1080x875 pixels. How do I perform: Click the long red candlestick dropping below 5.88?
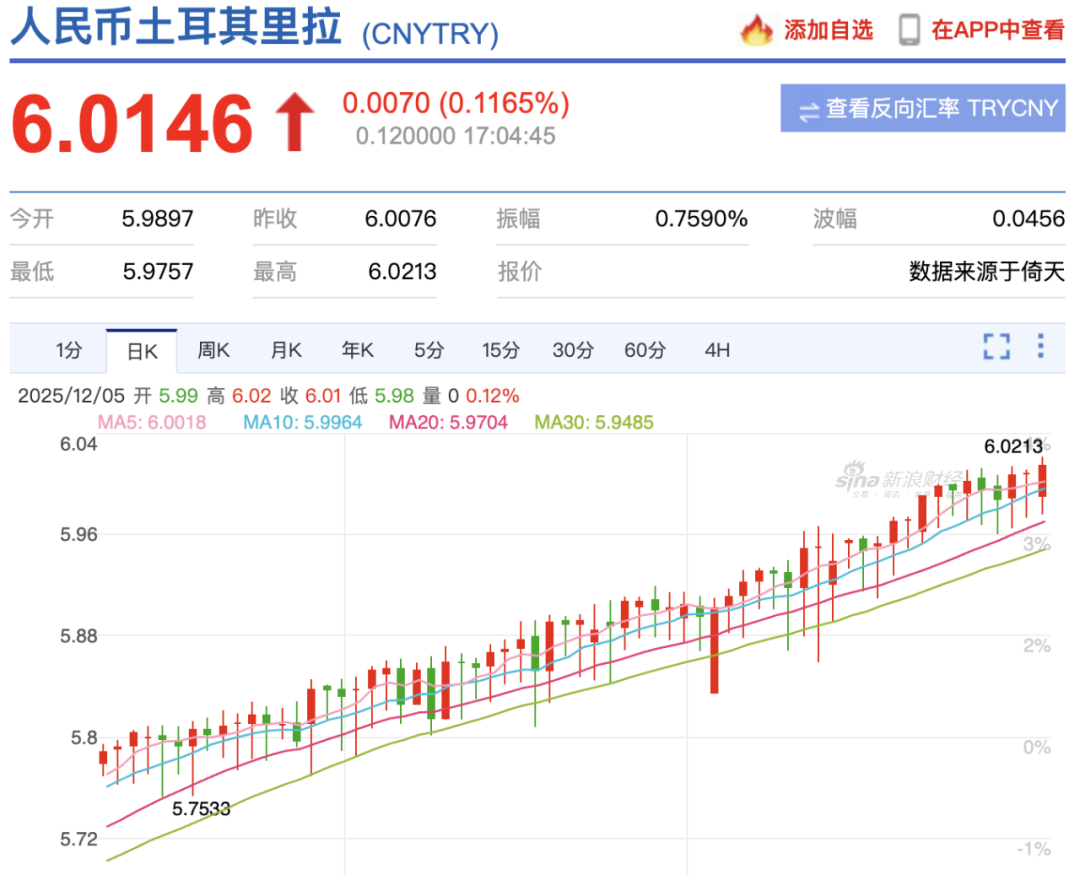click(714, 648)
